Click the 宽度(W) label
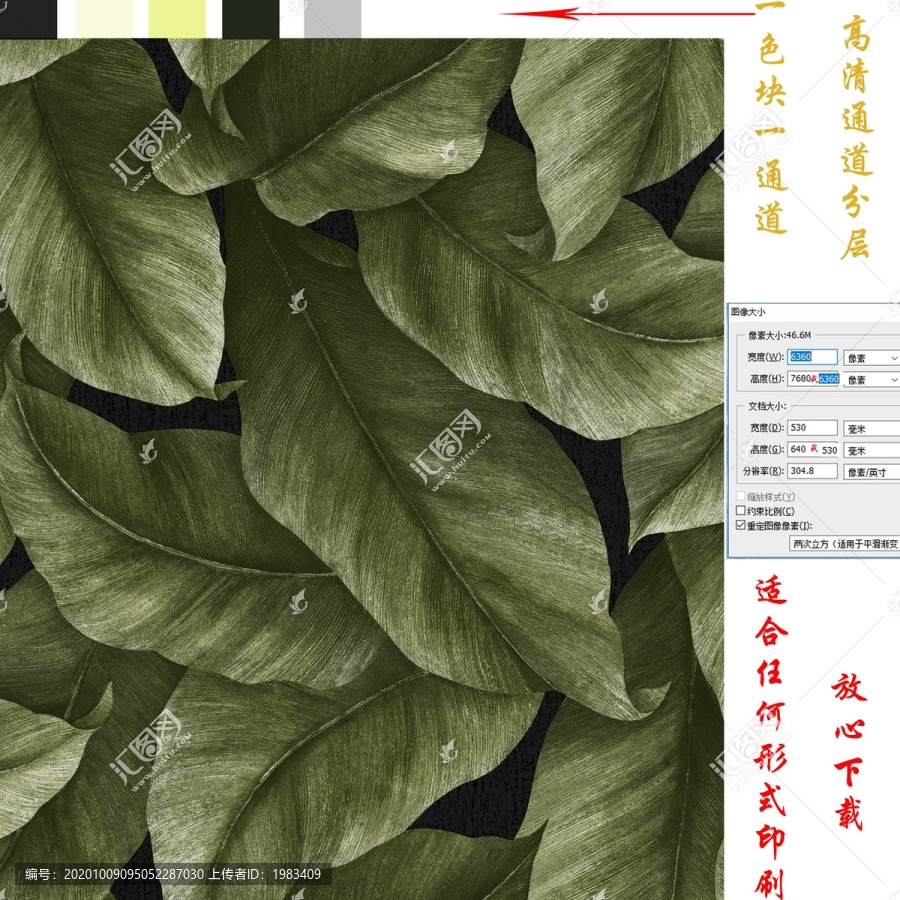This screenshot has height=900, width=900. [766, 356]
